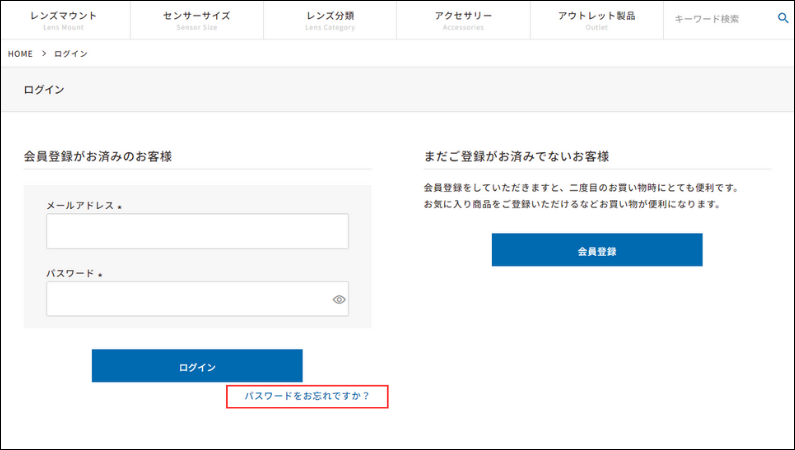795x450 pixels.
Task: Click the breadcrumb chevron separator
Action: coord(44,53)
